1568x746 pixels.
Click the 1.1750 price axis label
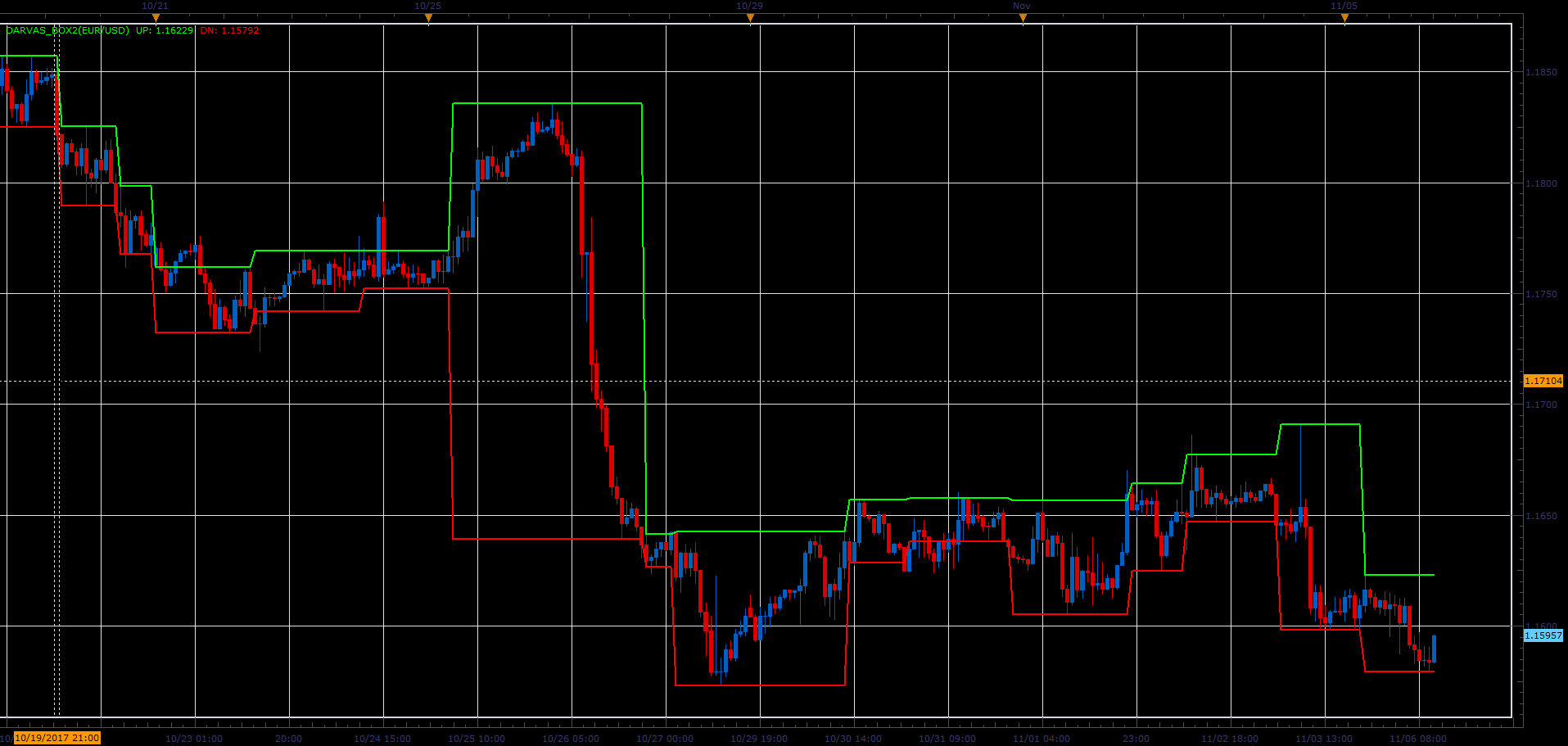[x=1541, y=294]
